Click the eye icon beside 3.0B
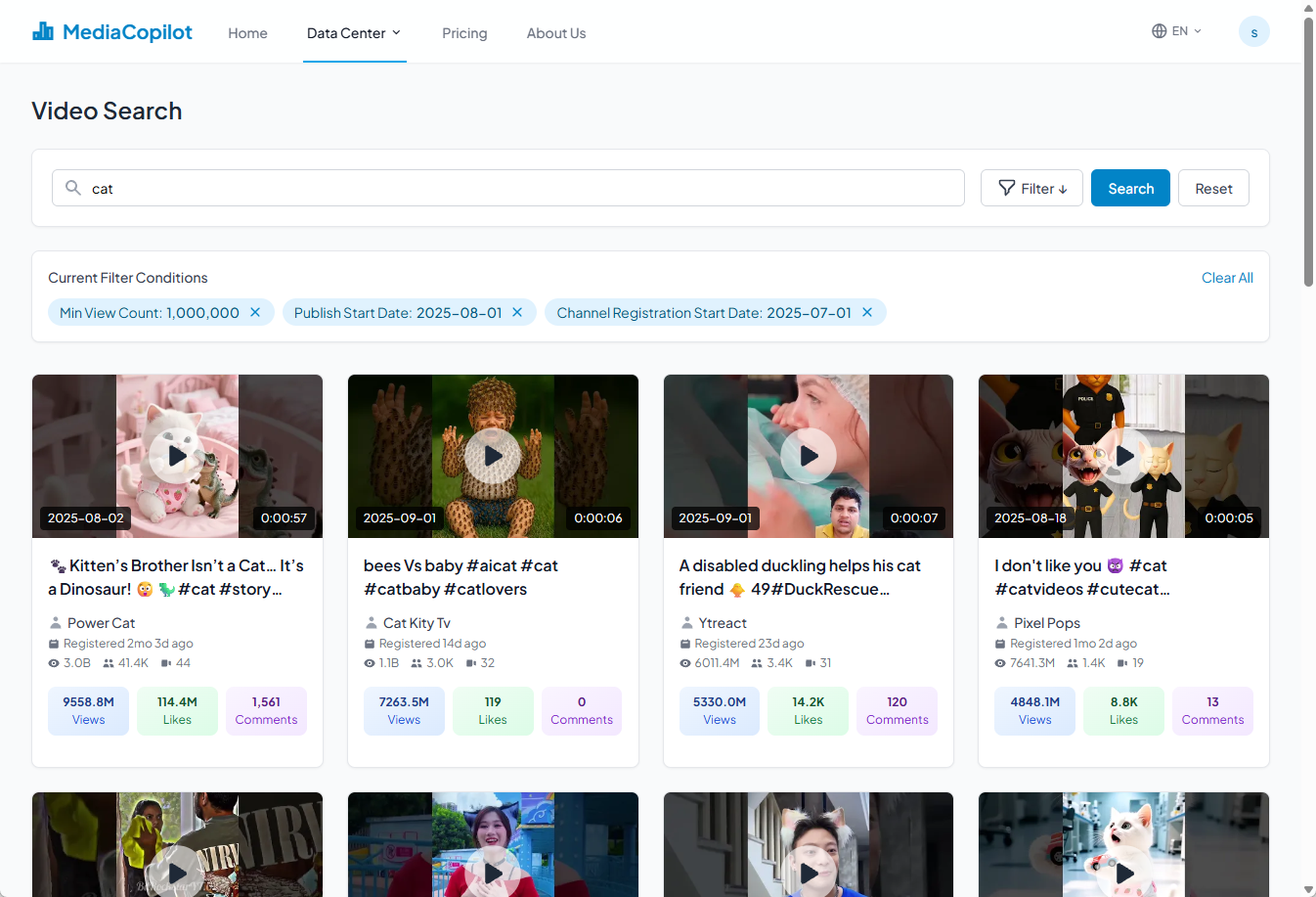This screenshot has height=897, width=1316. pyautogui.click(x=54, y=663)
